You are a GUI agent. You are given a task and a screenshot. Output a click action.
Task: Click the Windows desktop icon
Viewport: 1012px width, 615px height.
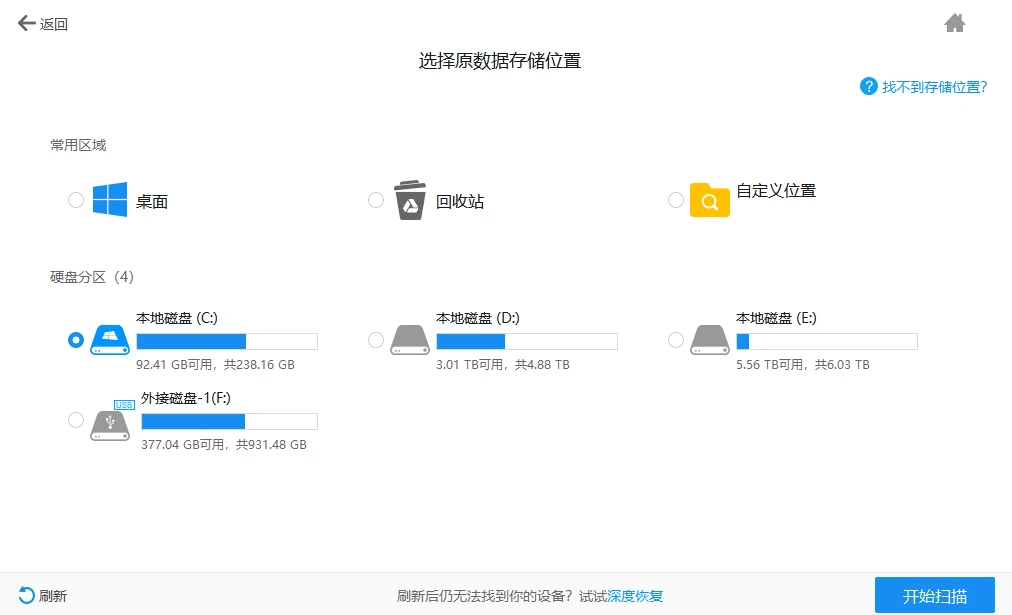click(x=110, y=200)
